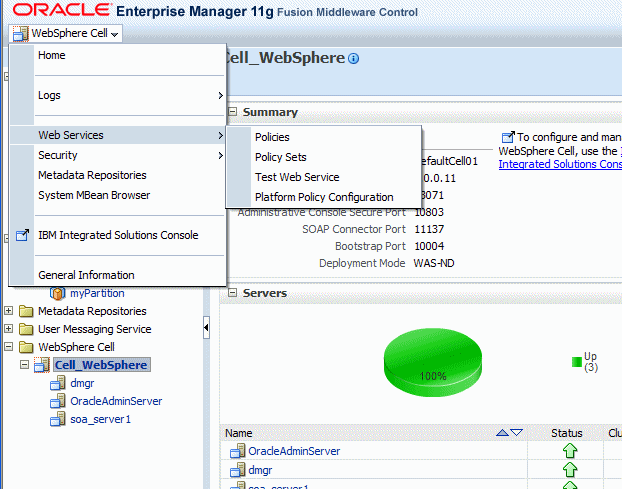This screenshot has height=489, width=622.
Task: Collapse the WebSphere Cell tree folder
Action: pos(8,347)
